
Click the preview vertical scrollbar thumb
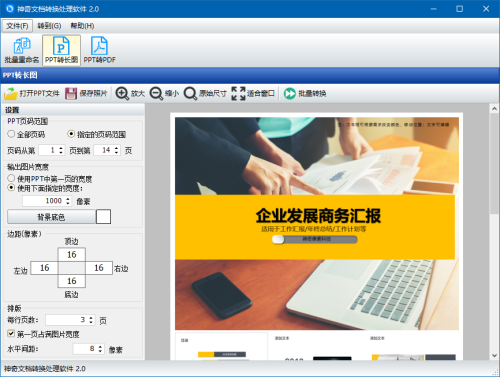(x=494, y=163)
